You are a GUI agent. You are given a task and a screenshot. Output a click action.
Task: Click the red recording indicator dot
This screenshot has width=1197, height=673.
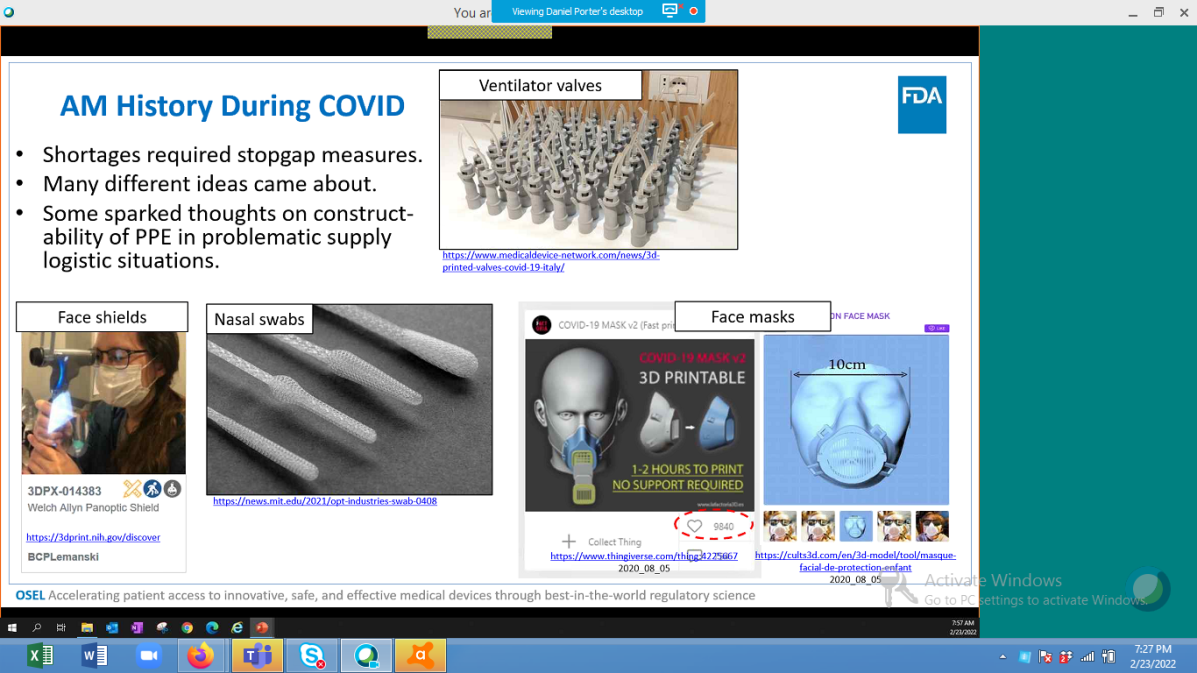tap(693, 11)
